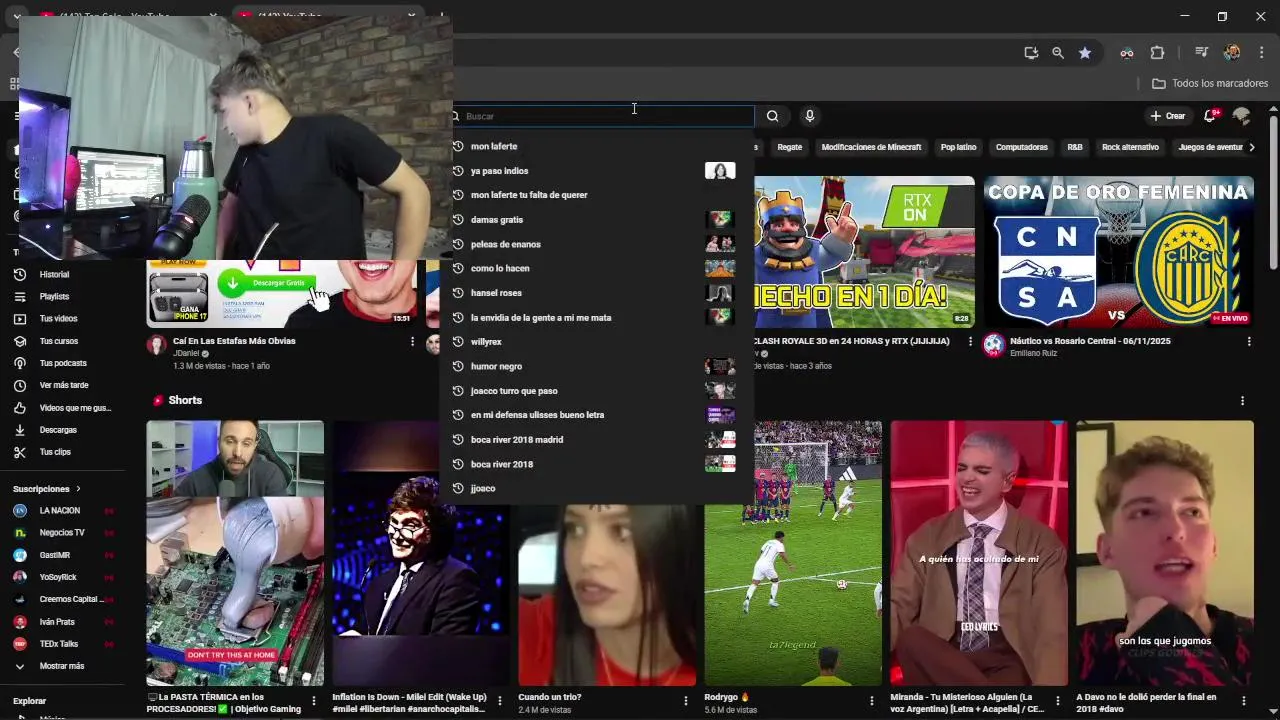This screenshot has width=1280, height=720.
Task: Click the YouTube search magnifier button
Action: 772,116
